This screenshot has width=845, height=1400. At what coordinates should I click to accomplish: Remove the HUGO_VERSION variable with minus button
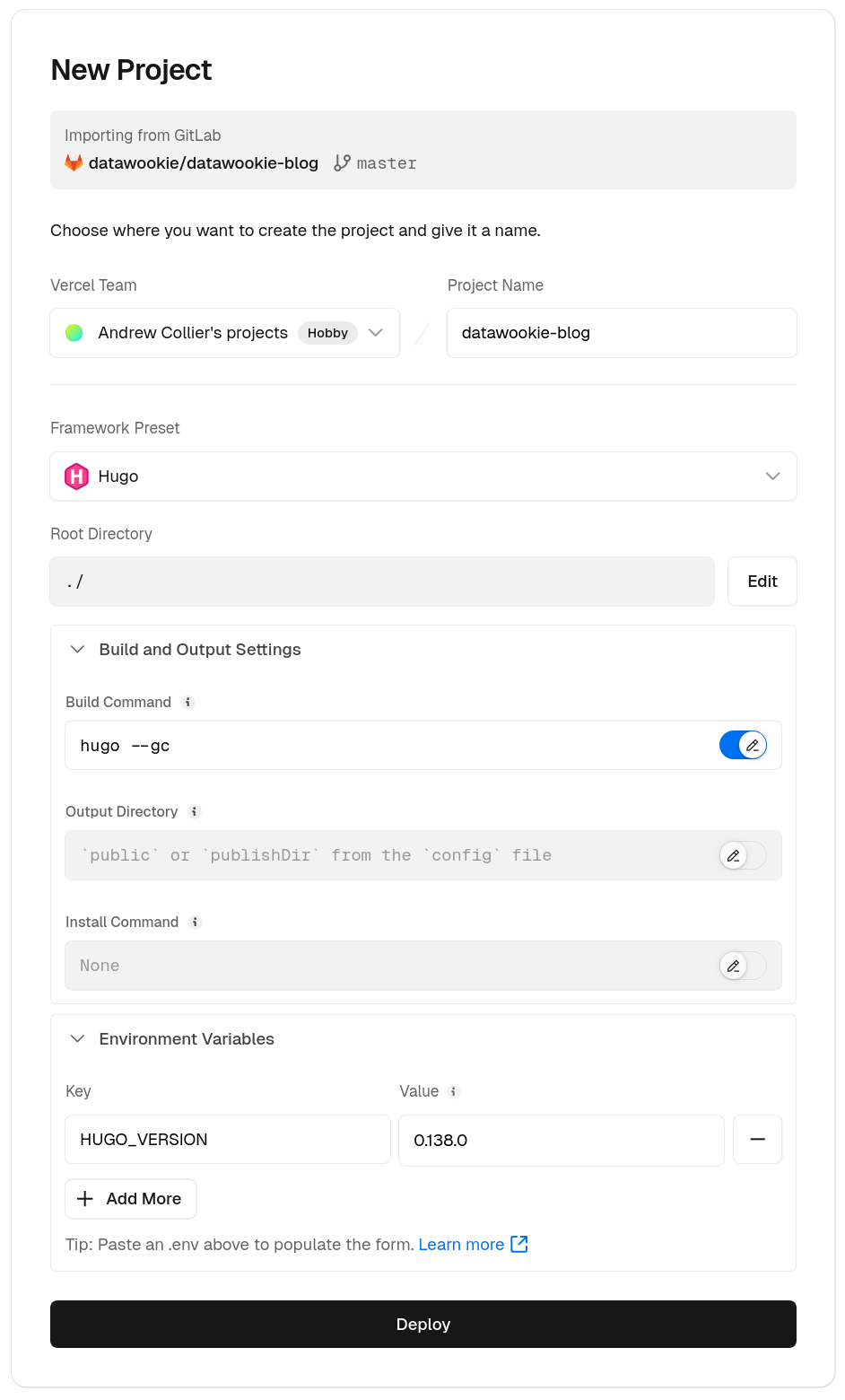click(757, 1140)
